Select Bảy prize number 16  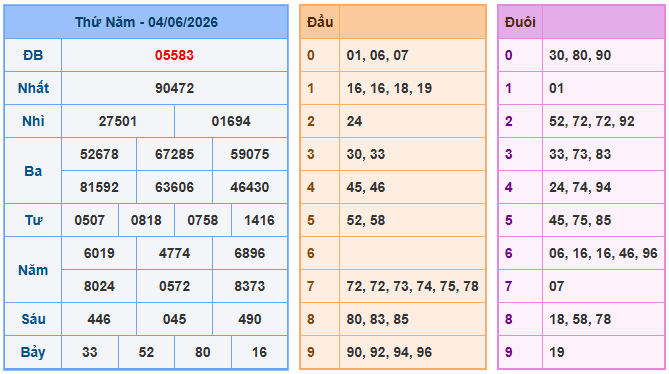(x=259, y=352)
